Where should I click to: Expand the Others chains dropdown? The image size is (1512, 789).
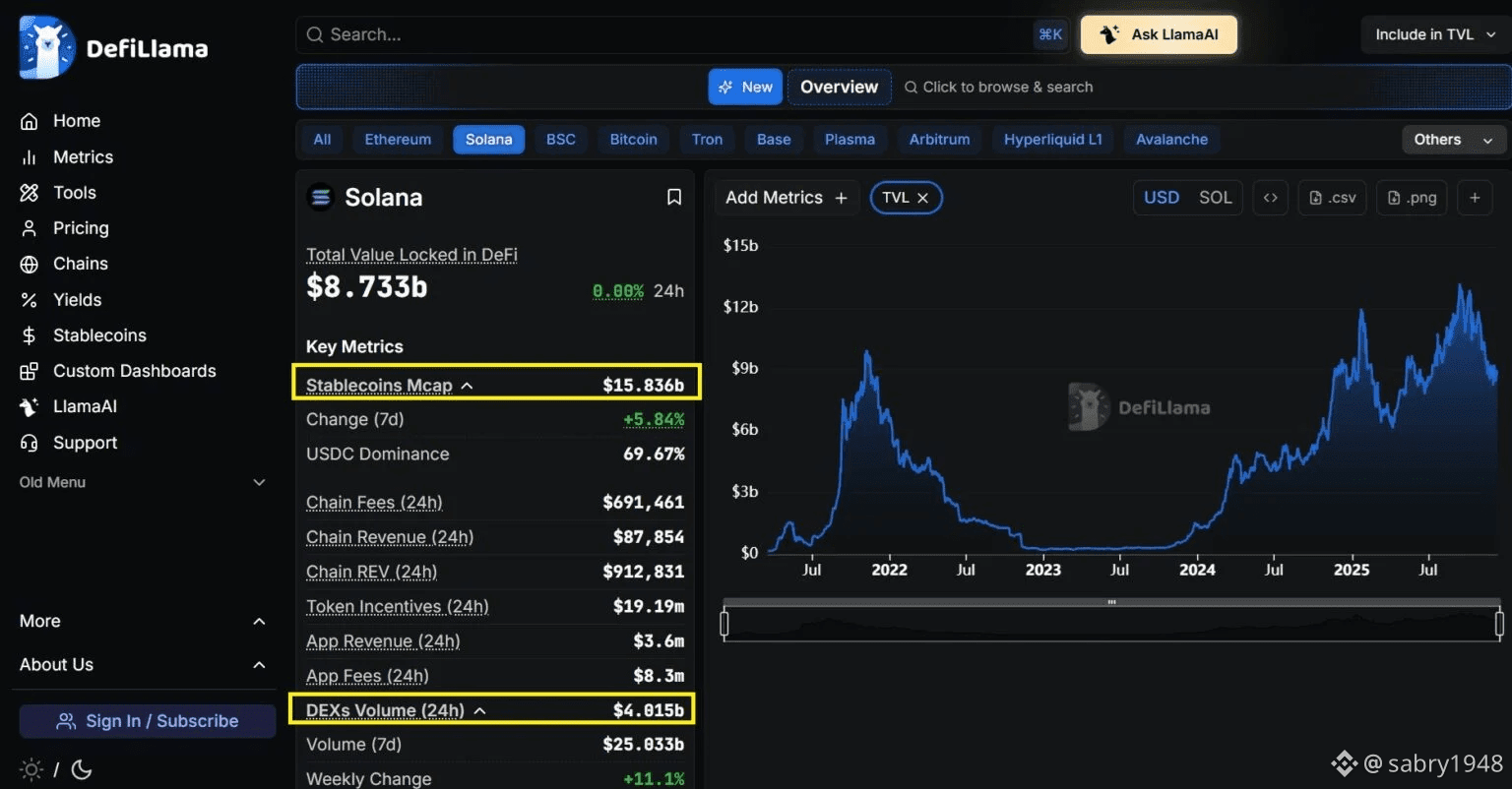1453,140
